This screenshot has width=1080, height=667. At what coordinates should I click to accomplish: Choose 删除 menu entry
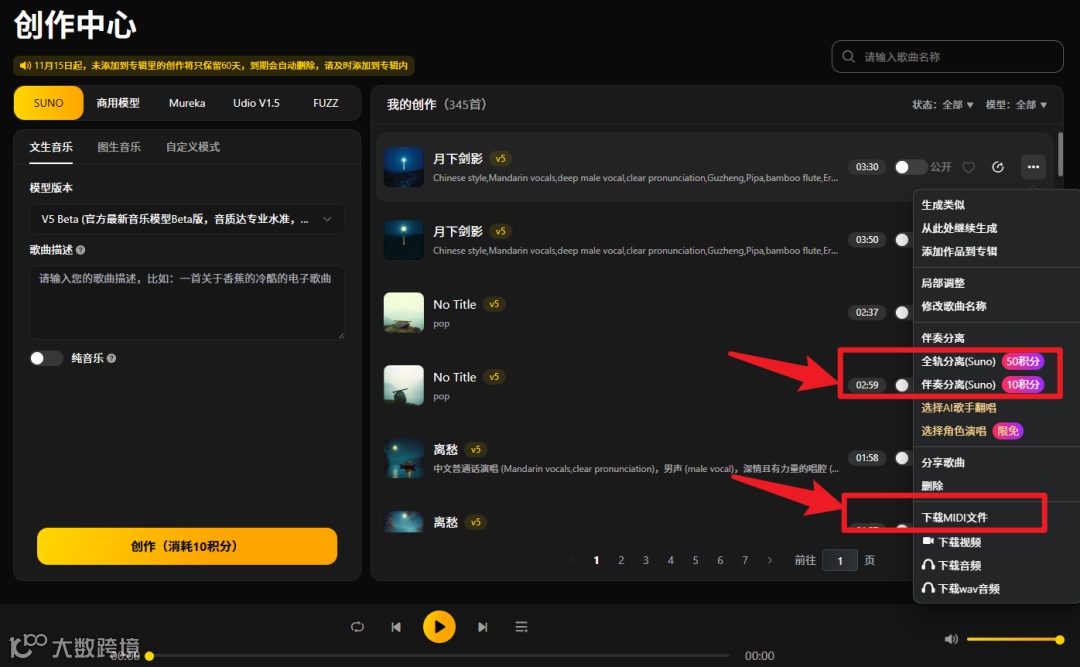pos(932,486)
